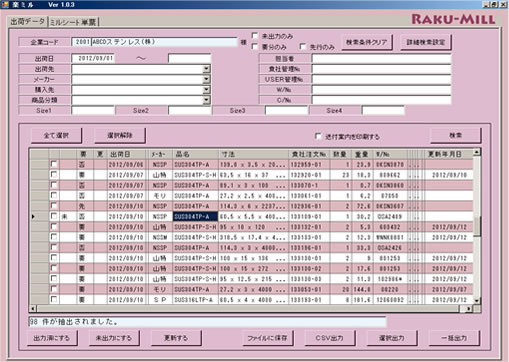Image resolution: width=509 pixels, height=362 pixels.
Task: Open the メーカー dropdown list
Action: tap(207, 79)
